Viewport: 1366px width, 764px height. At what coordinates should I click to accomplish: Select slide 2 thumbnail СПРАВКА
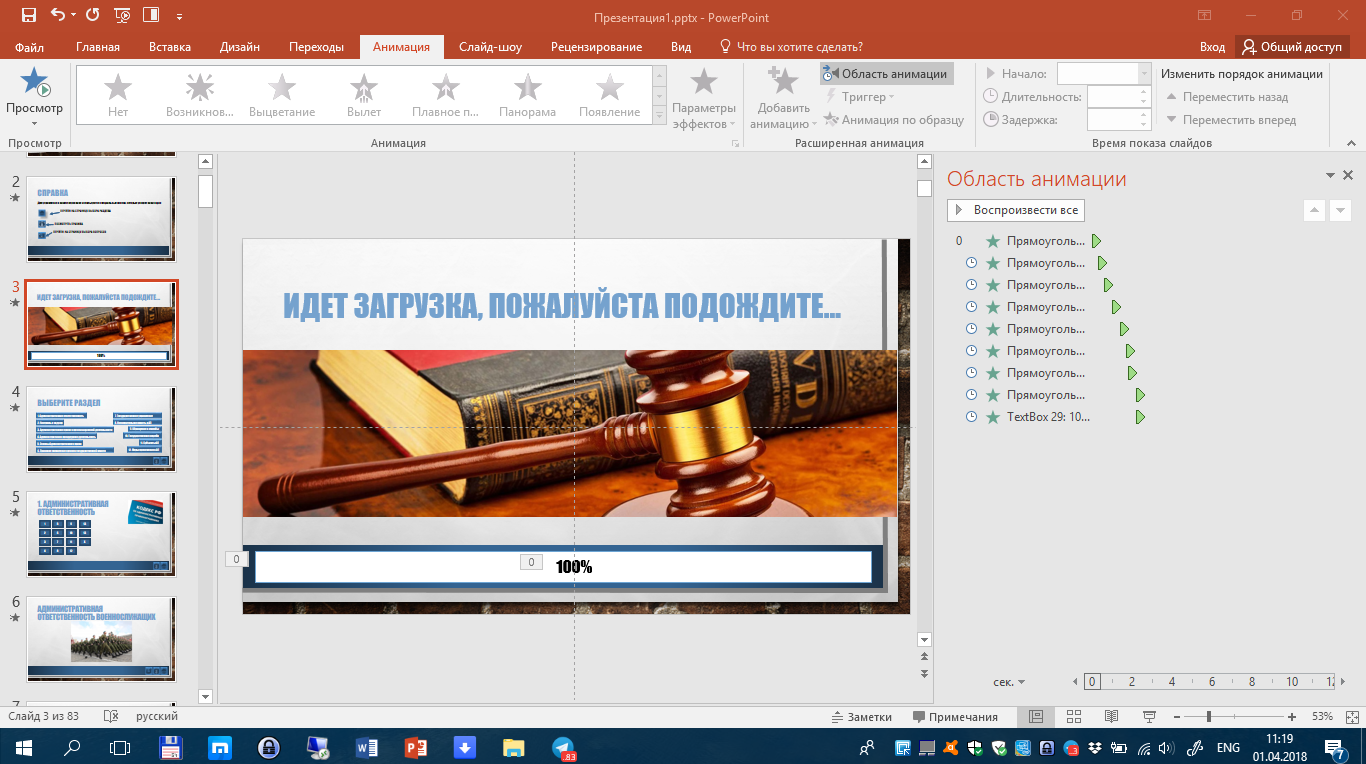click(x=101, y=219)
